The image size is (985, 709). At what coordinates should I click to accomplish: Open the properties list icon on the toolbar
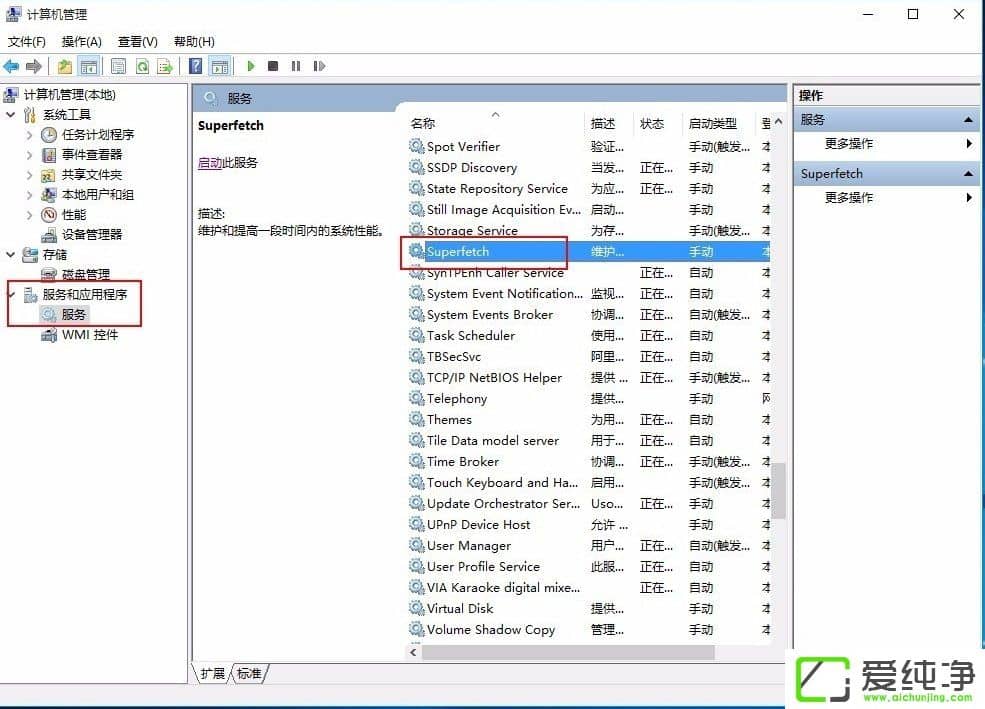[119, 66]
